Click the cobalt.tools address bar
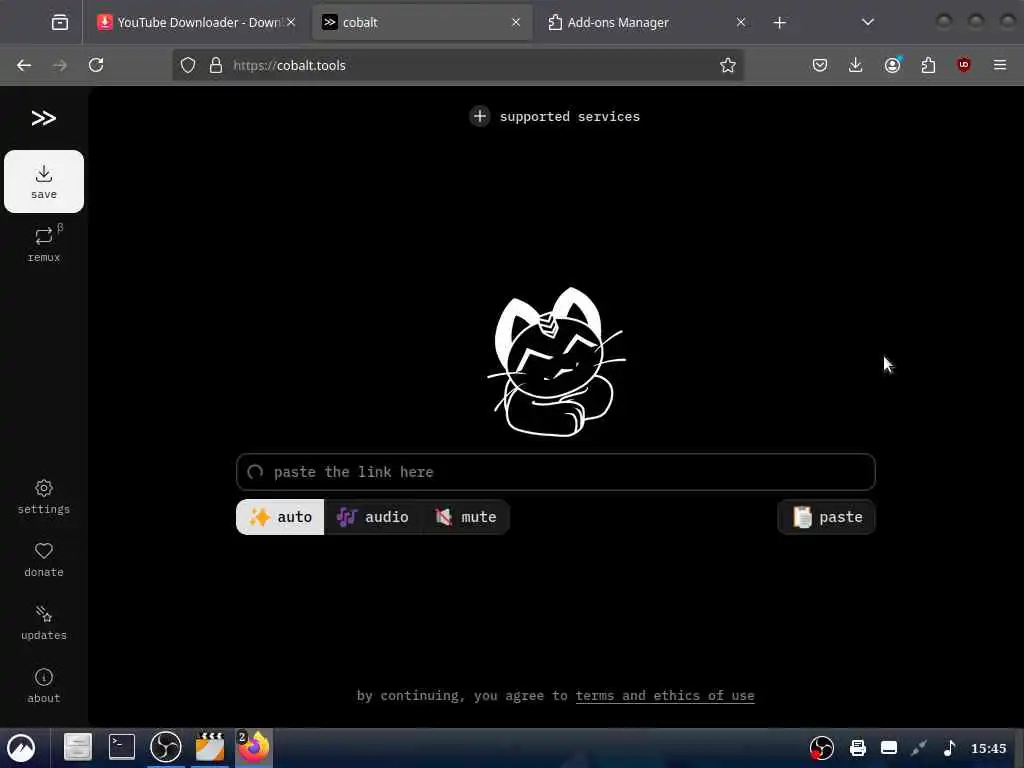 pyautogui.click(x=457, y=65)
